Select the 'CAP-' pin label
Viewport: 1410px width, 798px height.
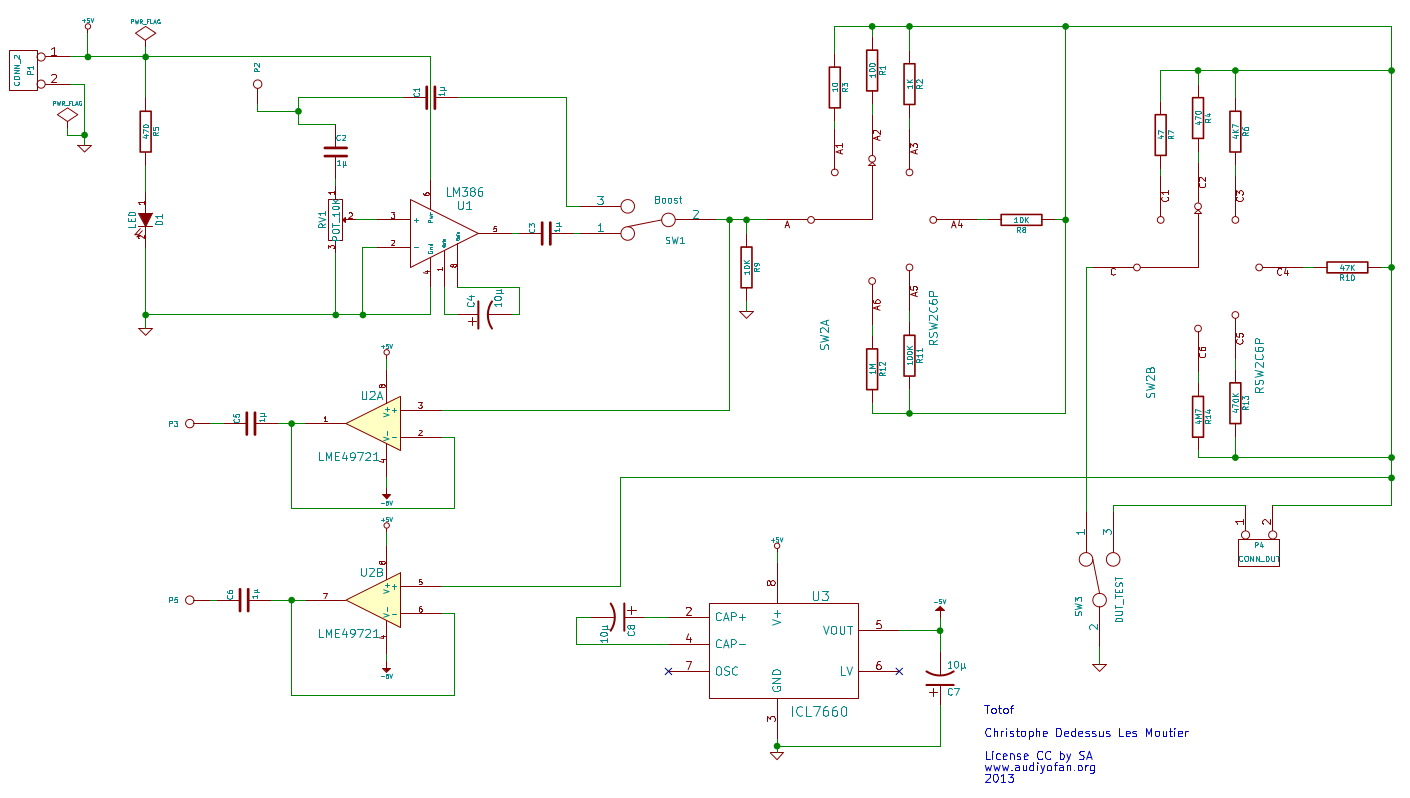tap(732, 644)
